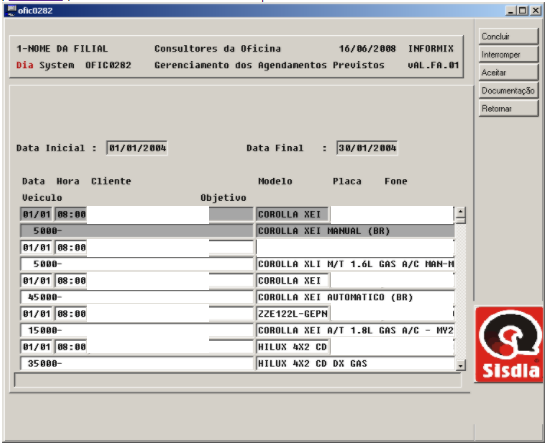
Task: Click the Fone column header
Action: point(396,181)
